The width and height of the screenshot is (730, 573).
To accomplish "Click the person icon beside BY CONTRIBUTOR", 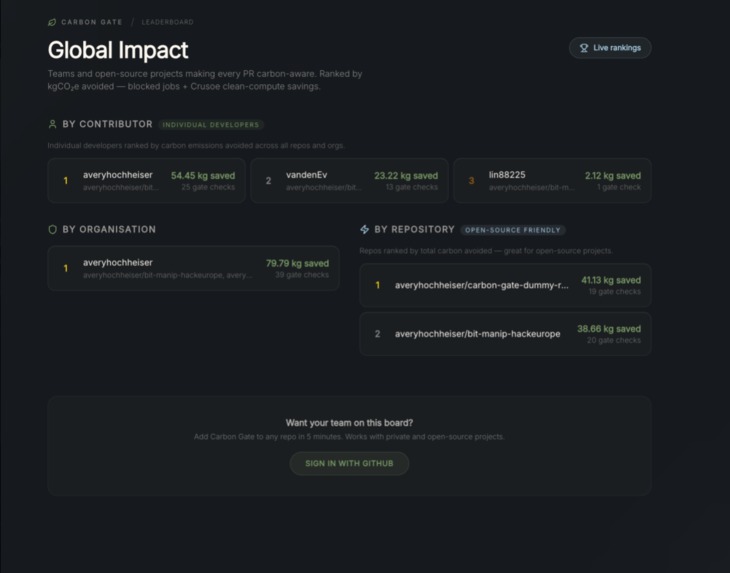I will pos(52,124).
